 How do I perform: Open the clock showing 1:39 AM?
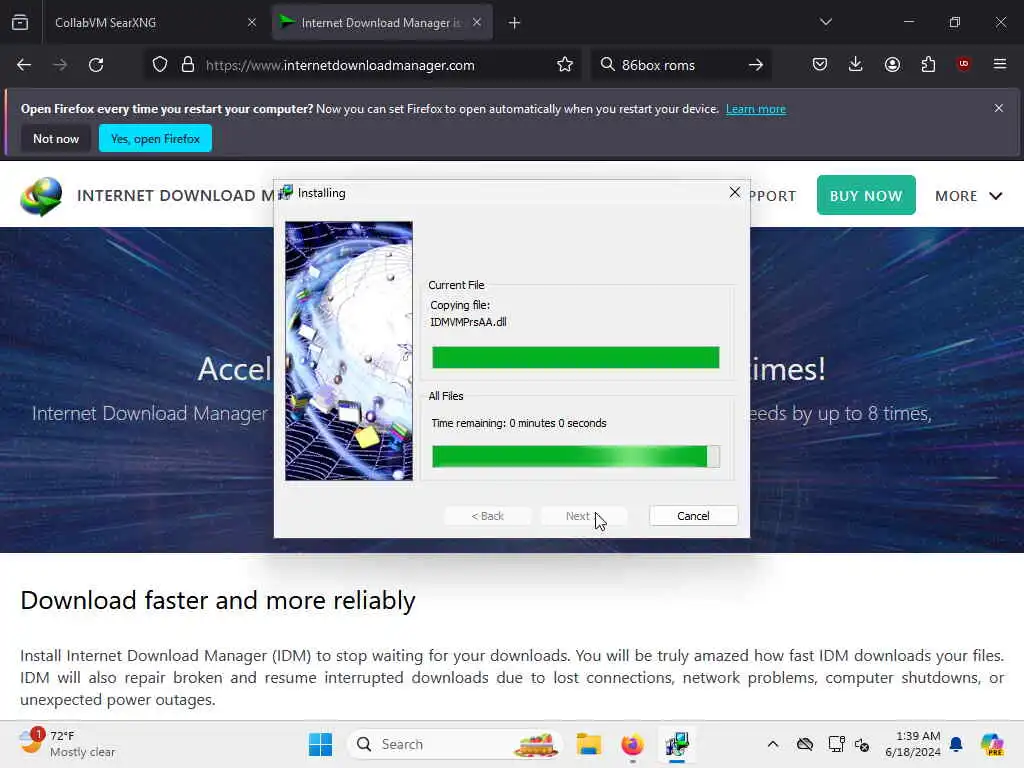[x=913, y=744]
